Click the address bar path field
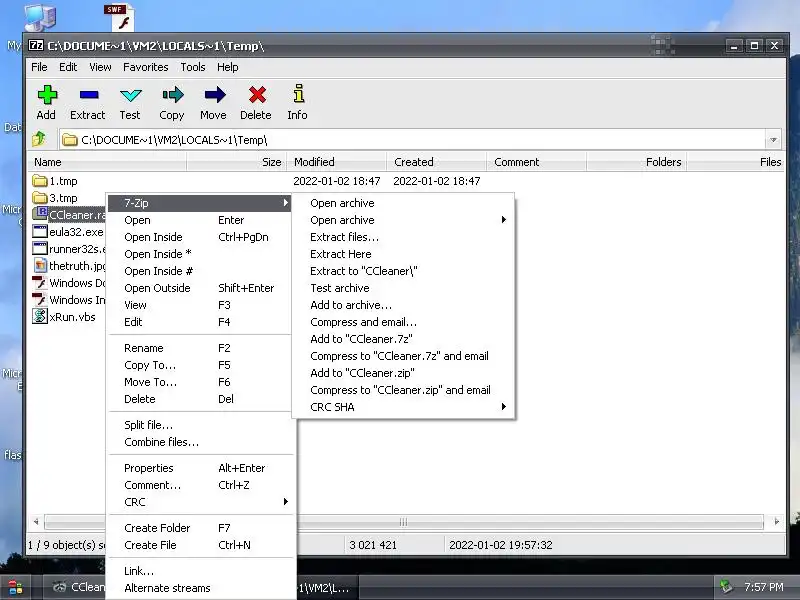Image resolution: width=800 pixels, height=600 pixels. point(412,140)
